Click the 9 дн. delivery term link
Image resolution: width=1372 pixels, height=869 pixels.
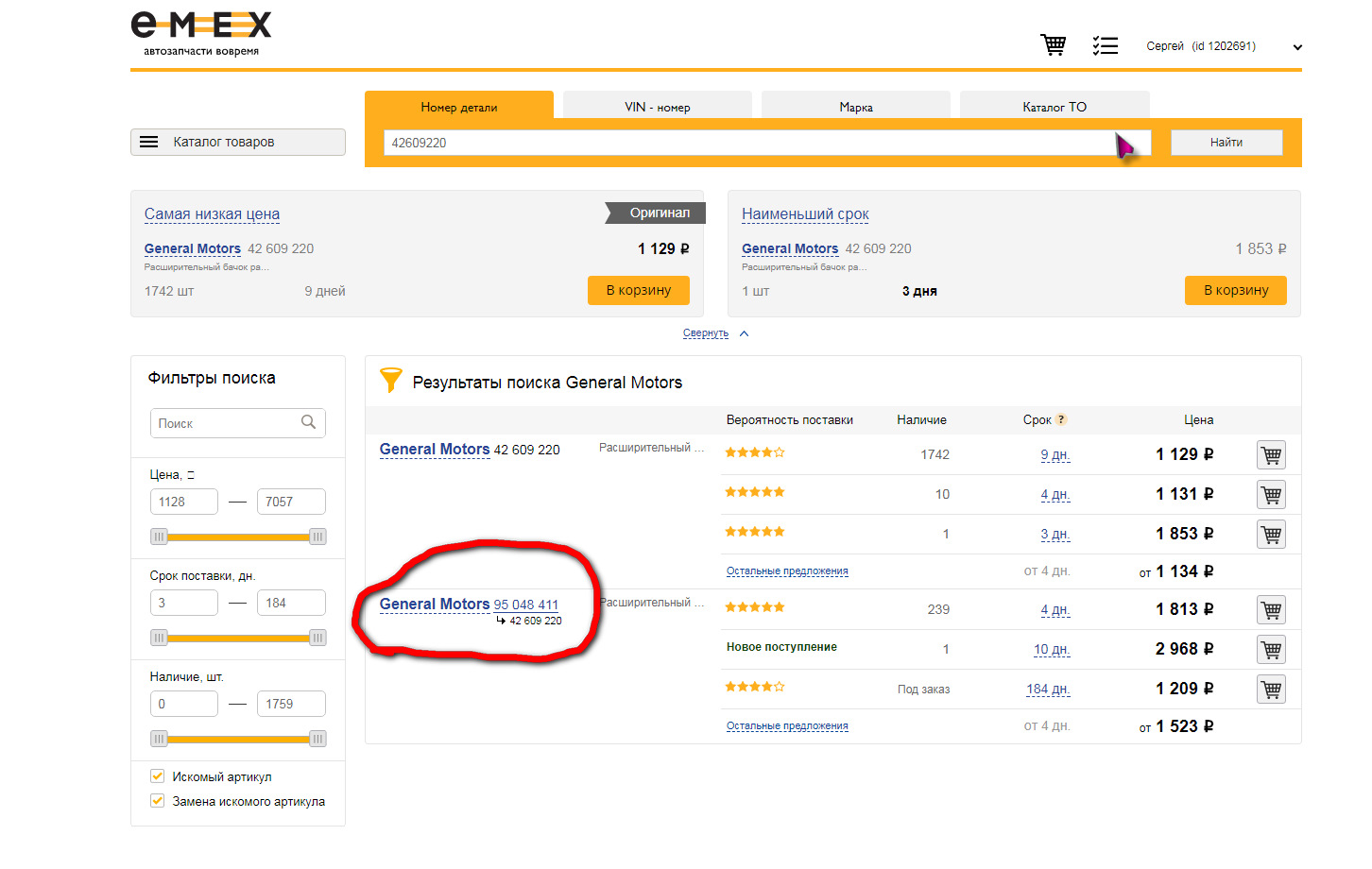tap(1055, 455)
